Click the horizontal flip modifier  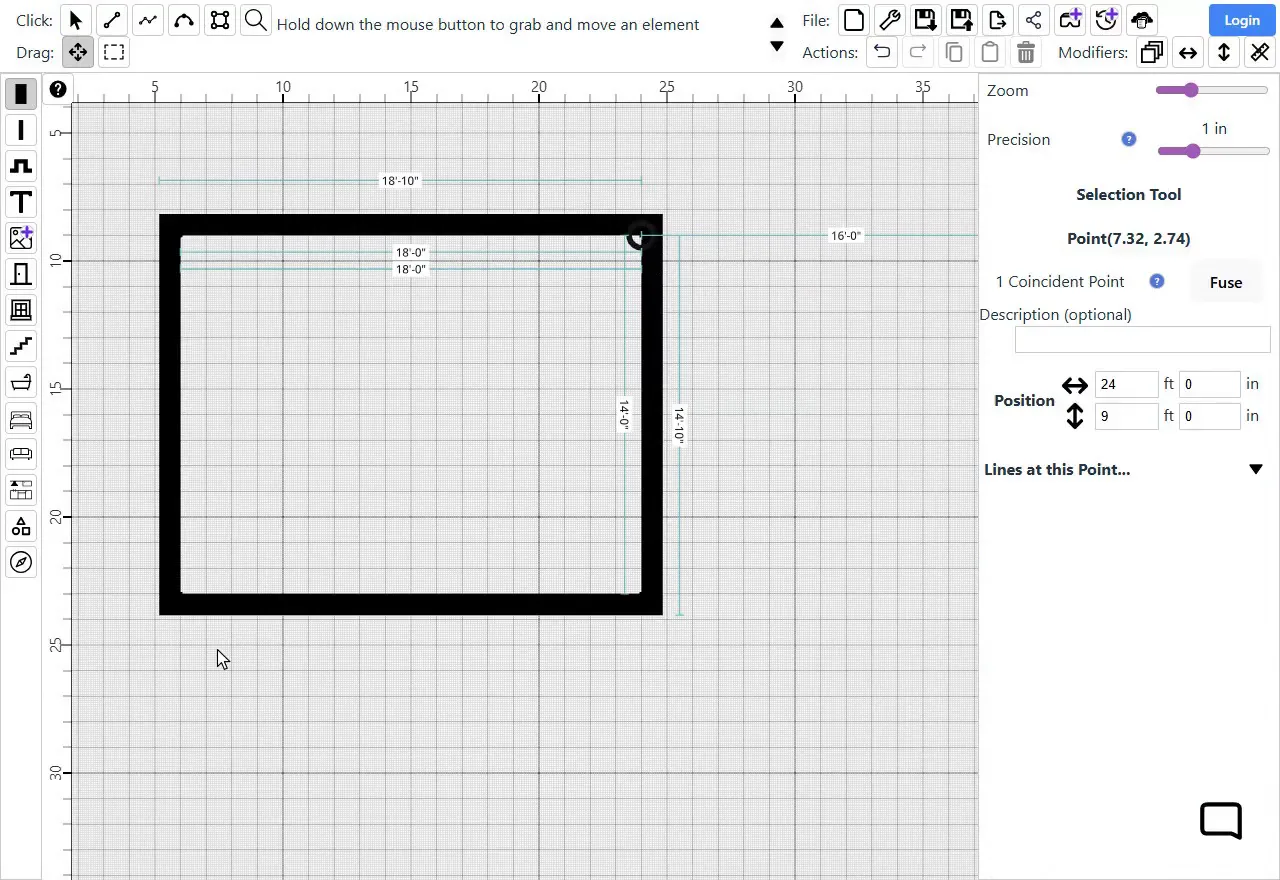tap(1188, 52)
